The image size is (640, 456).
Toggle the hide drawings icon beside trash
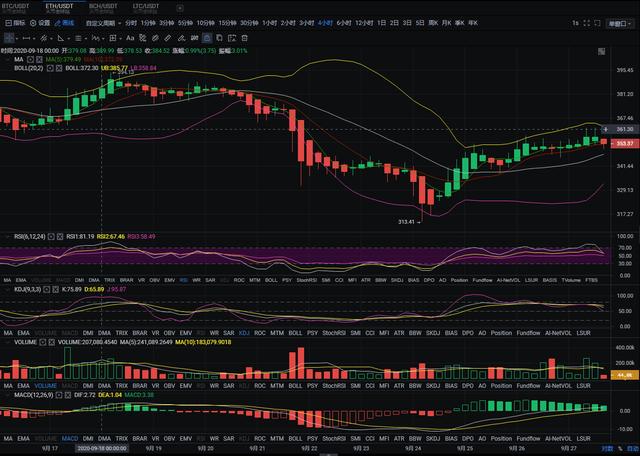[232, 38]
